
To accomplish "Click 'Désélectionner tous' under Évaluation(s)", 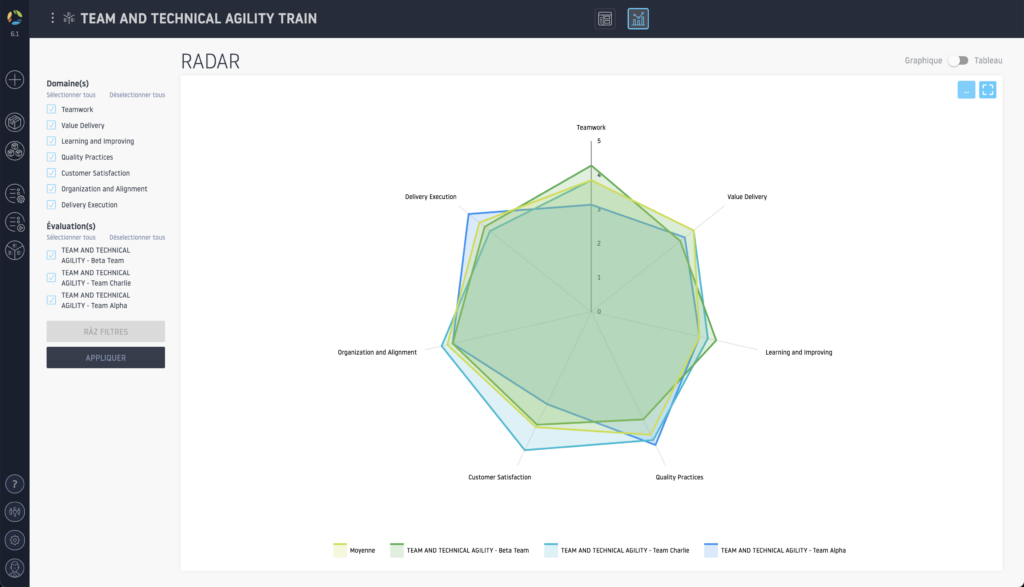I will click(x=137, y=238).
